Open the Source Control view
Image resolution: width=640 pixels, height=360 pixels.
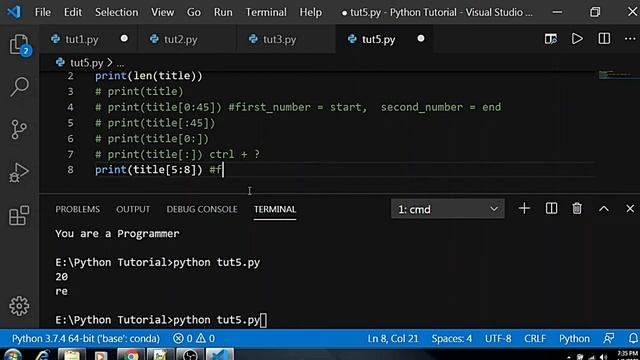point(19,129)
